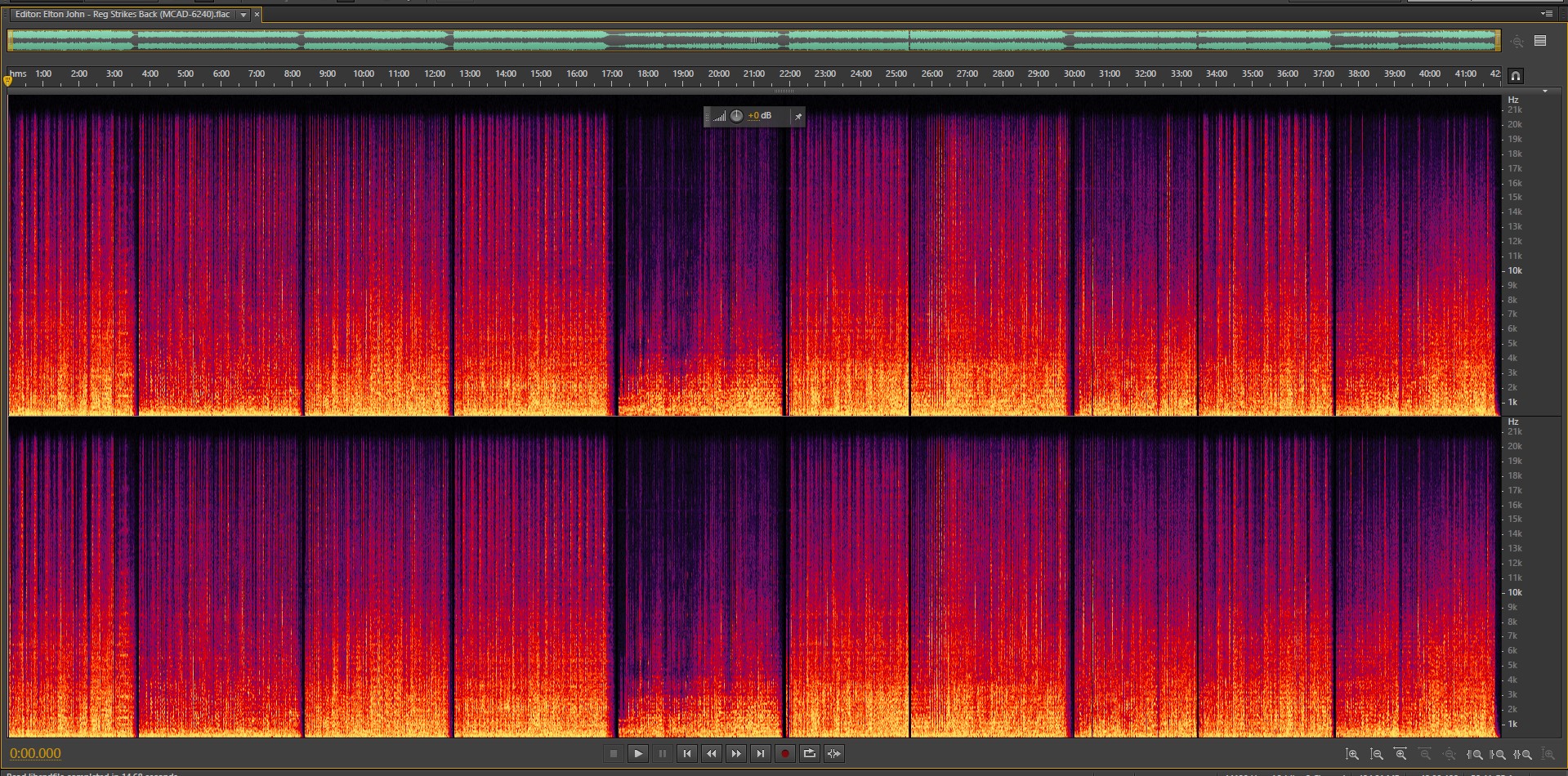This screenshot has height=776, width=1568.
Task: Expand the Hz frequency scale dropdown arrow
Action: tap(1544, 91)
